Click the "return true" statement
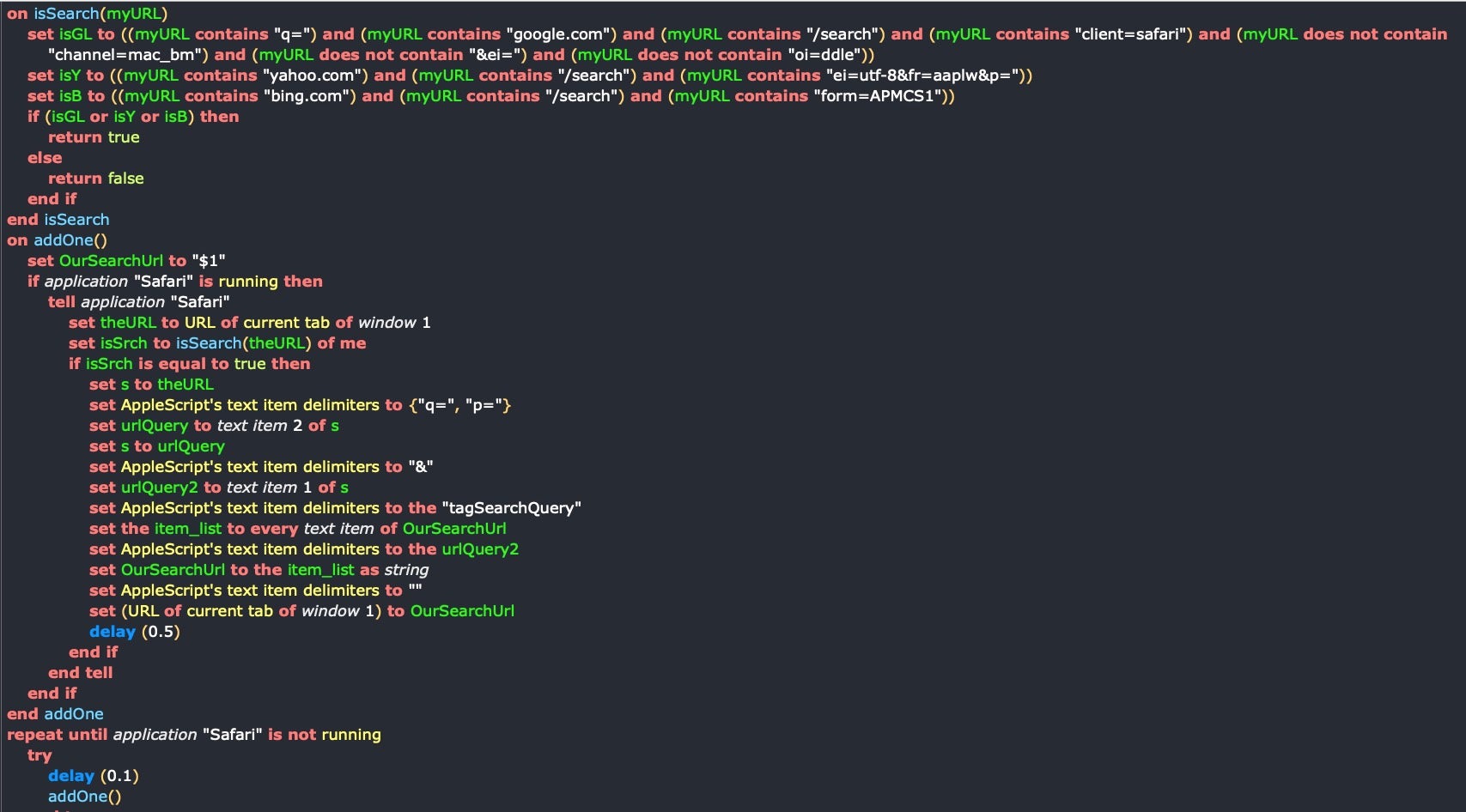 (94, 137)
